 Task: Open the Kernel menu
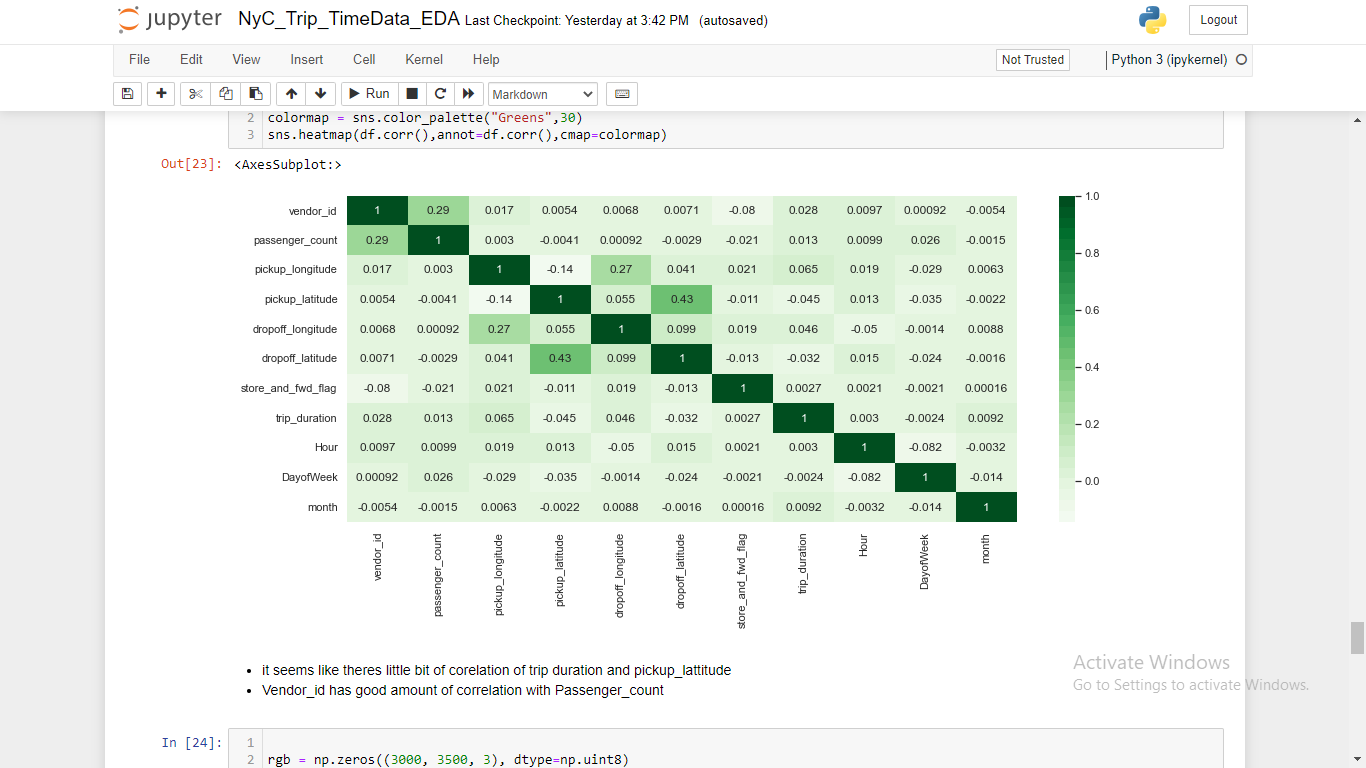click(423, 59)
